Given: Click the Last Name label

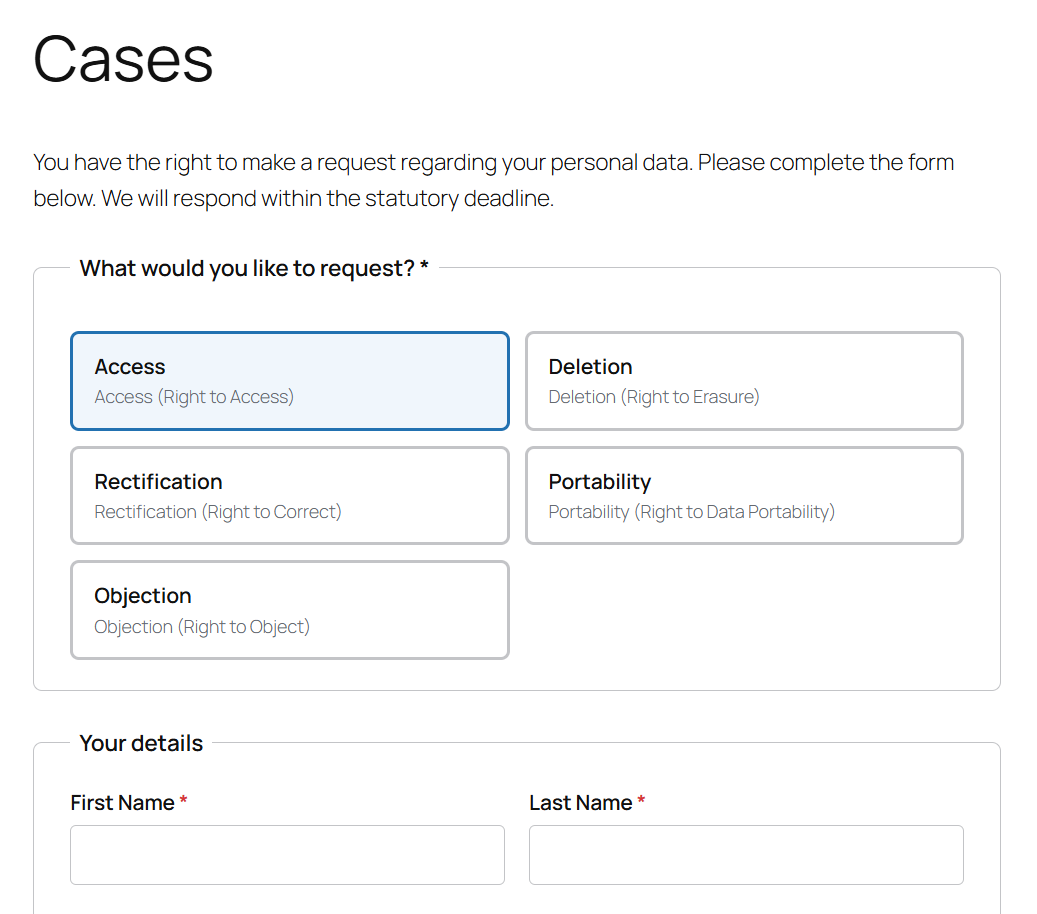Looking at the screenshot, I should pyautogui.click(x=580, y=803).
